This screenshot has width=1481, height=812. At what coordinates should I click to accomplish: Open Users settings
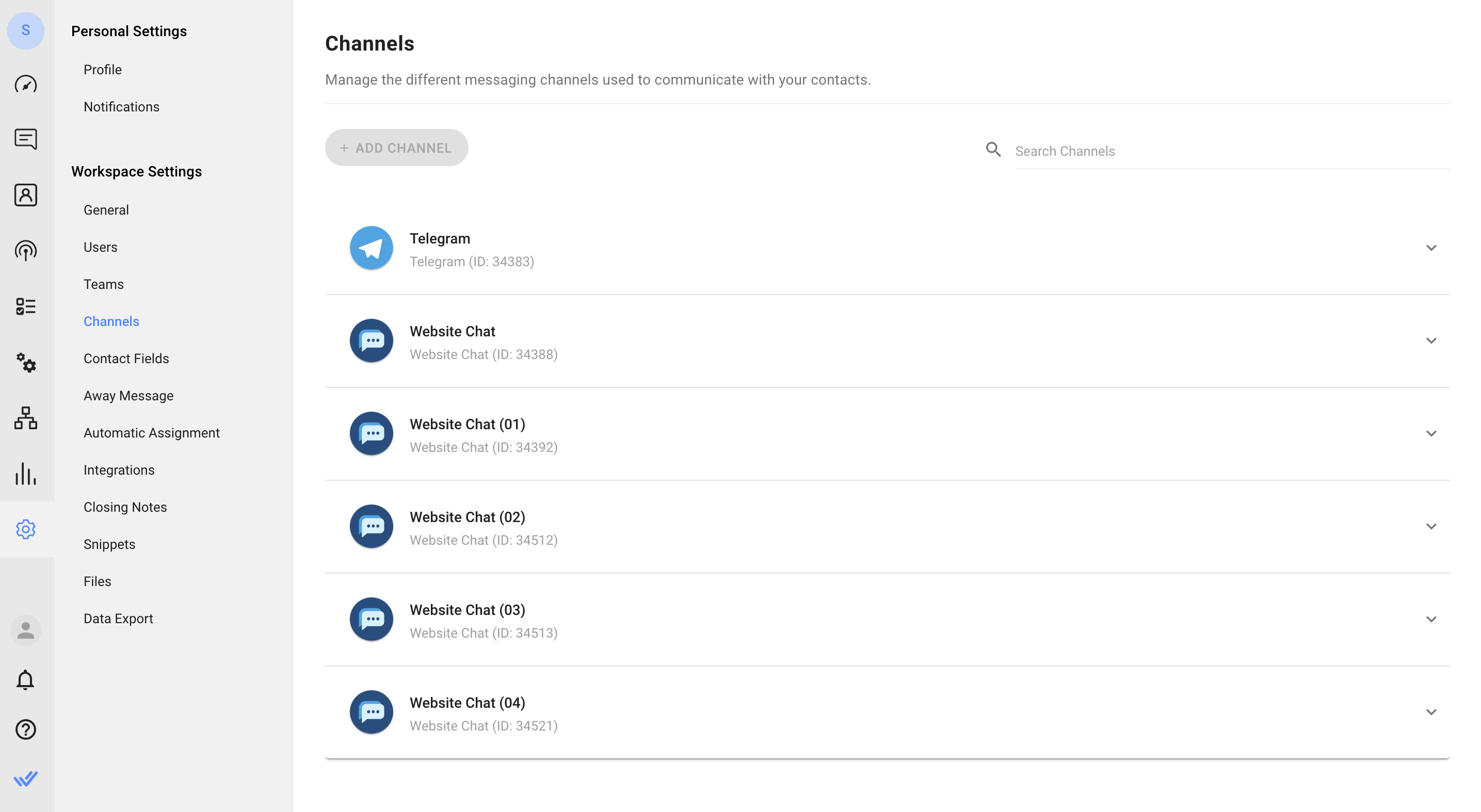point(100,247)
